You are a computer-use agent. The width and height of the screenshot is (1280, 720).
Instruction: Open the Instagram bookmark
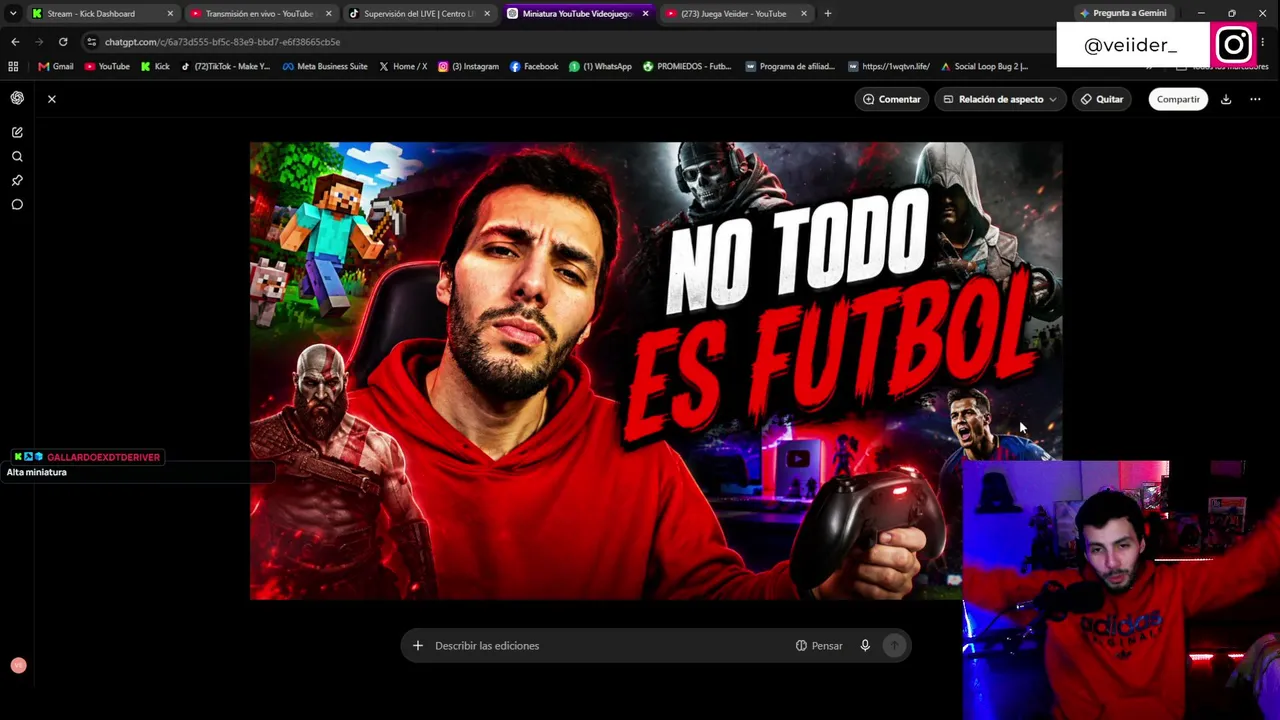[468, 66]
